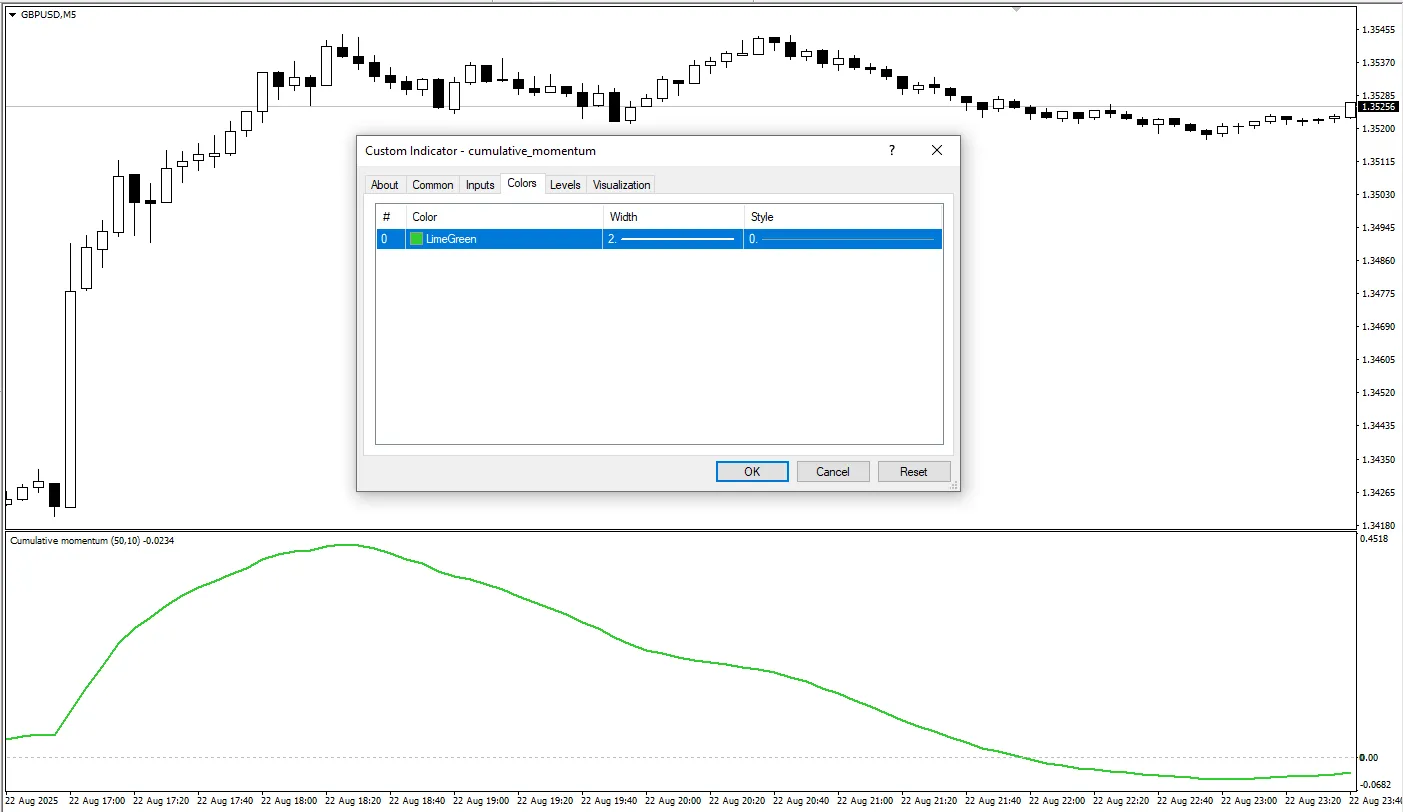Open the Visualization tab

[x=621, y=184]
